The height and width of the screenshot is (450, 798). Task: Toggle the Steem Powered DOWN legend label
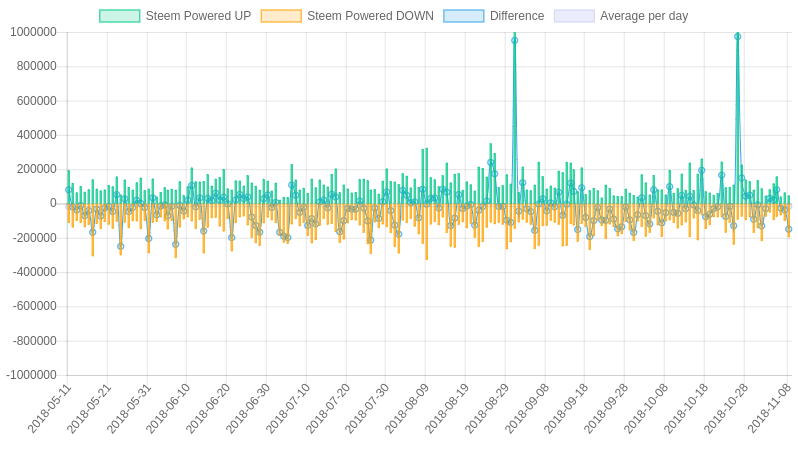[370, 16]
